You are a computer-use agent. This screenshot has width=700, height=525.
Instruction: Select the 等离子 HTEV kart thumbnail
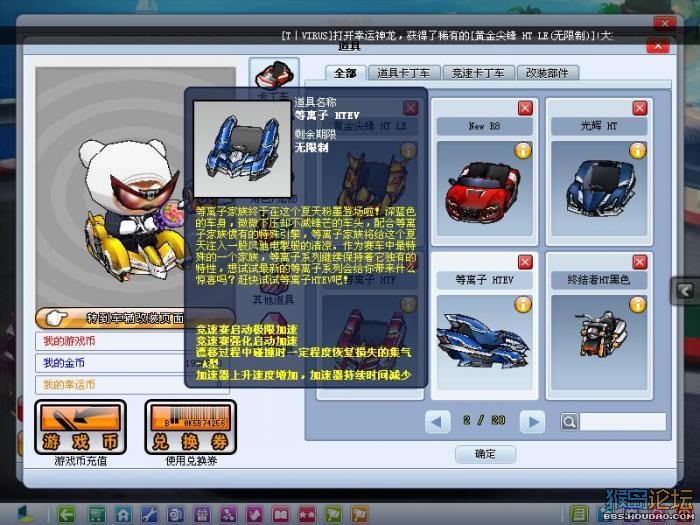pos(484,342)
